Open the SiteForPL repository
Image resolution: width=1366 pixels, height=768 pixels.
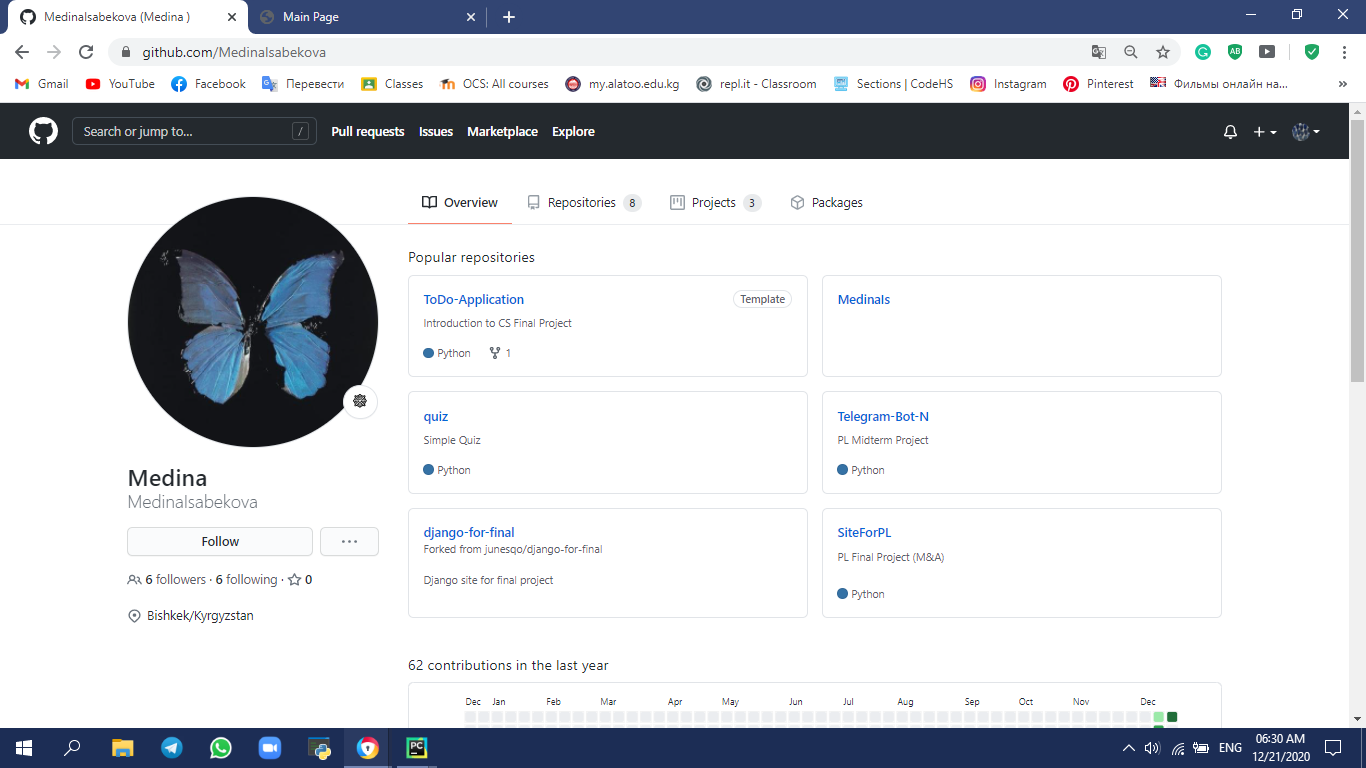click(x=864, y=532)
